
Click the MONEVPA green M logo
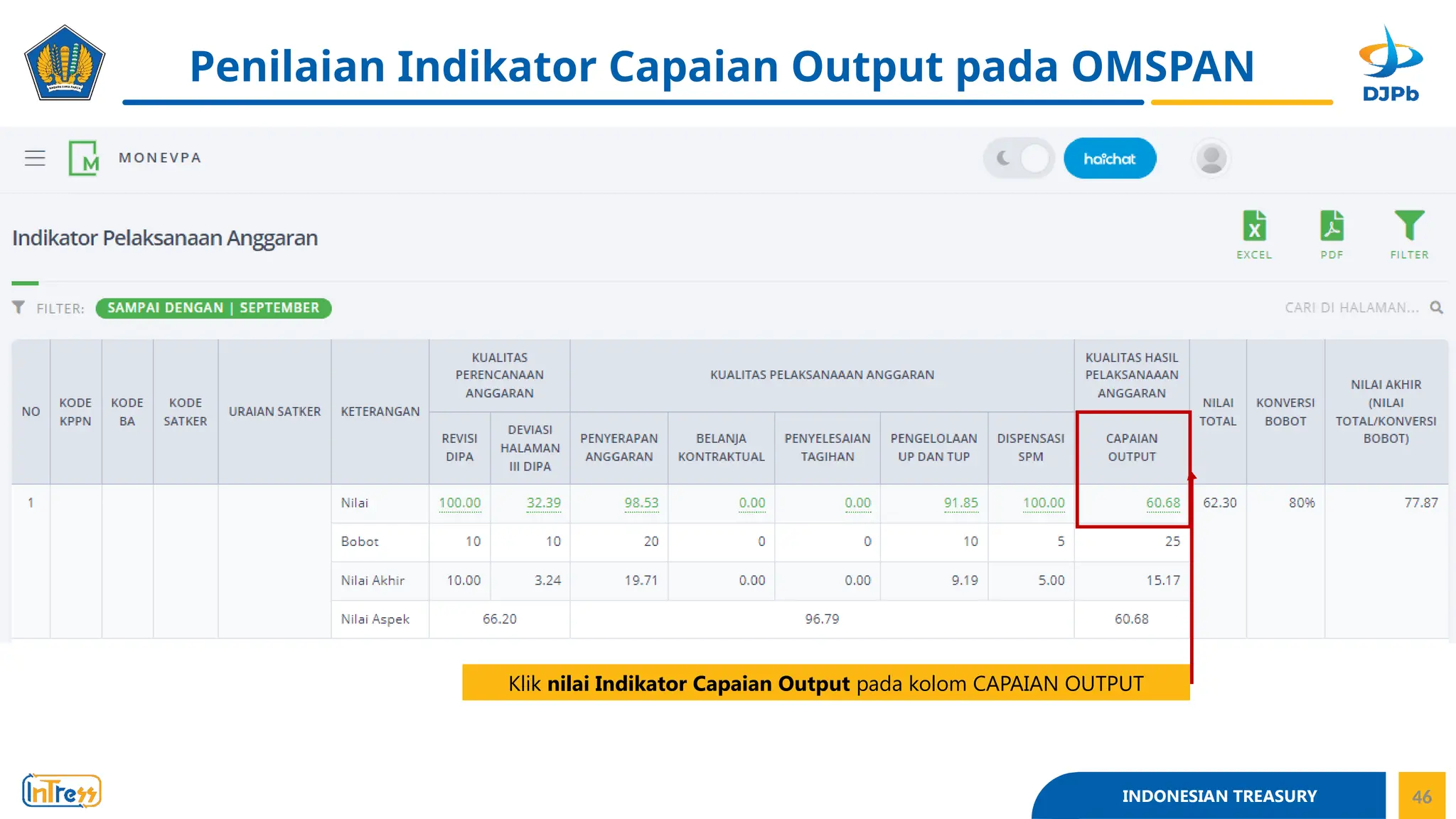[x=84, y=158]
